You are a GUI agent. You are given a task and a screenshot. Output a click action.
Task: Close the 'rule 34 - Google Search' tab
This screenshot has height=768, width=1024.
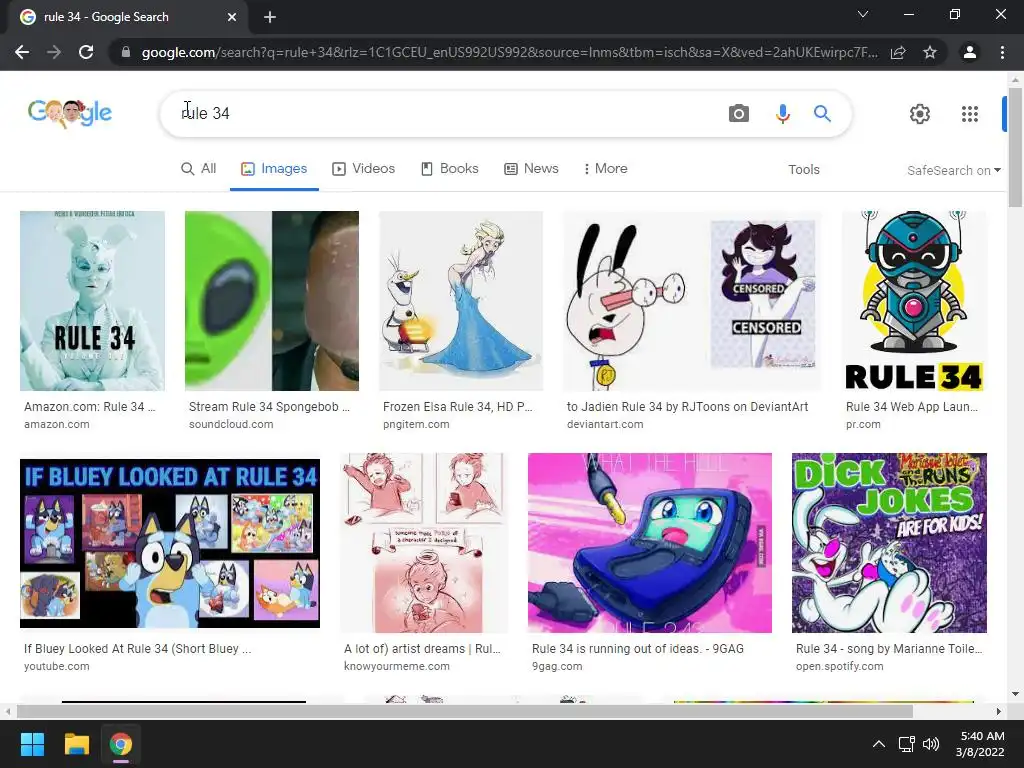(232, 17)
